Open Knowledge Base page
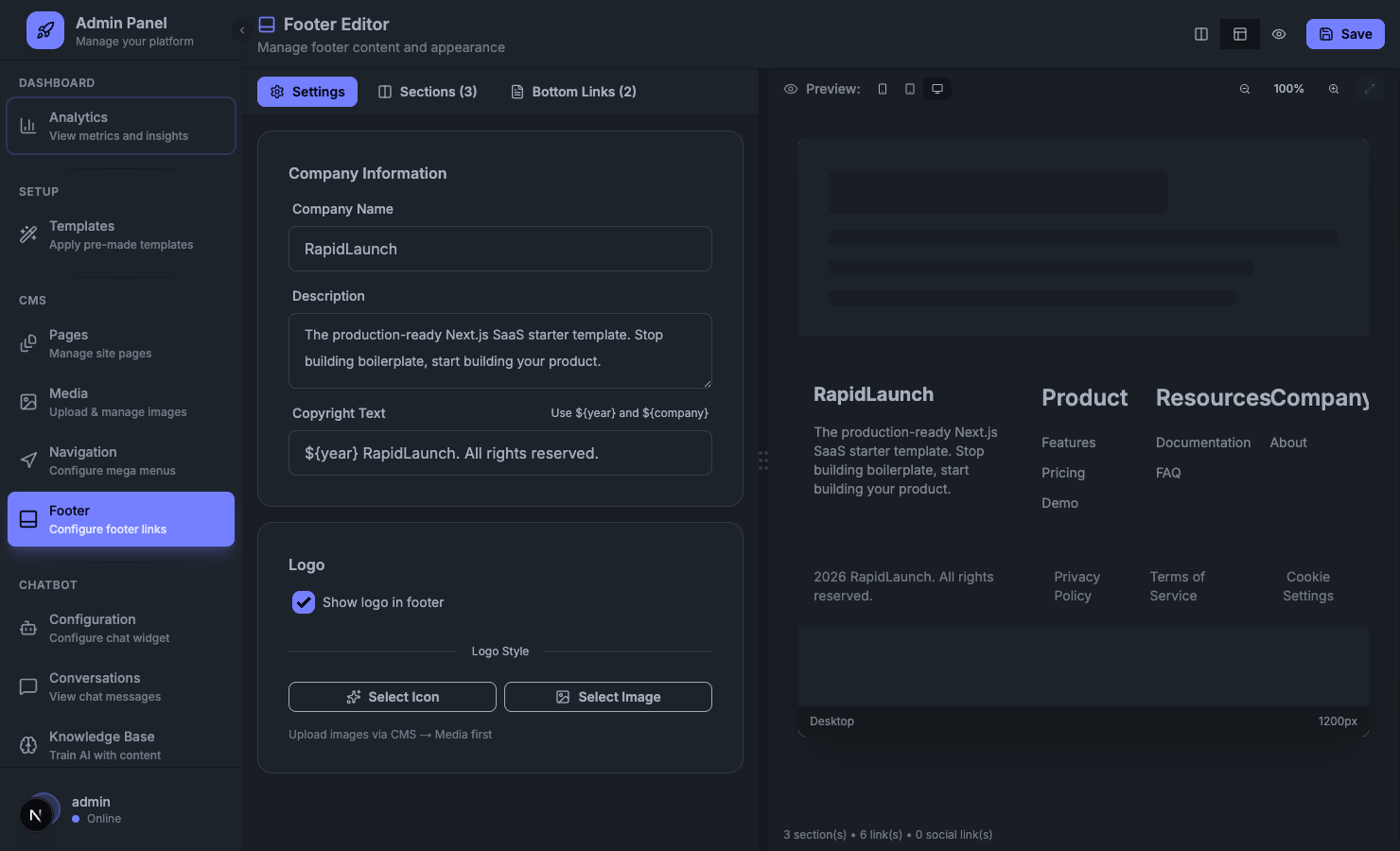The image size is (1400, 851). 121,745
